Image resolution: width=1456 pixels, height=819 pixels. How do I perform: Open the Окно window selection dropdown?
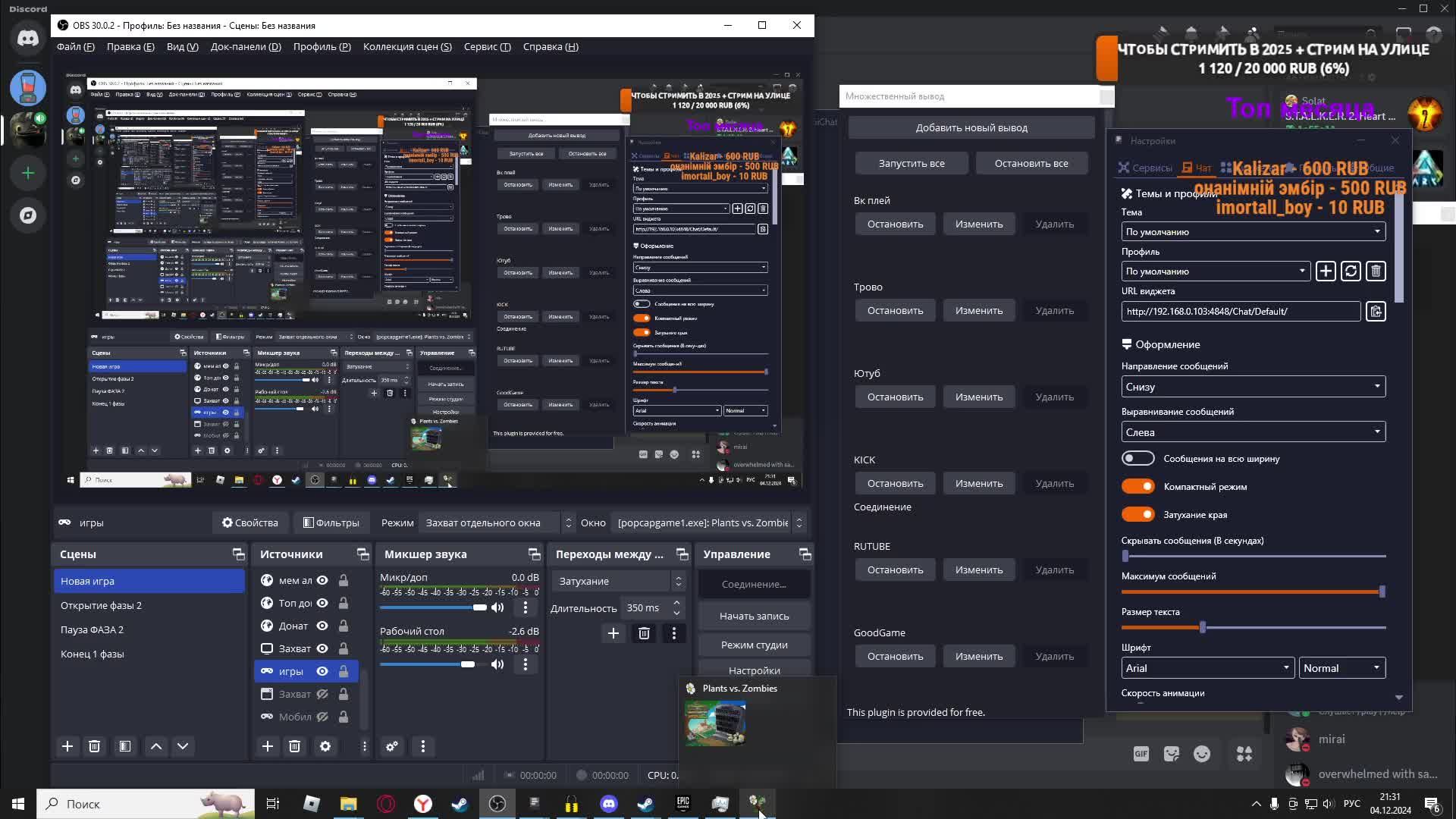pyautogui.click(x=708, y=522)
